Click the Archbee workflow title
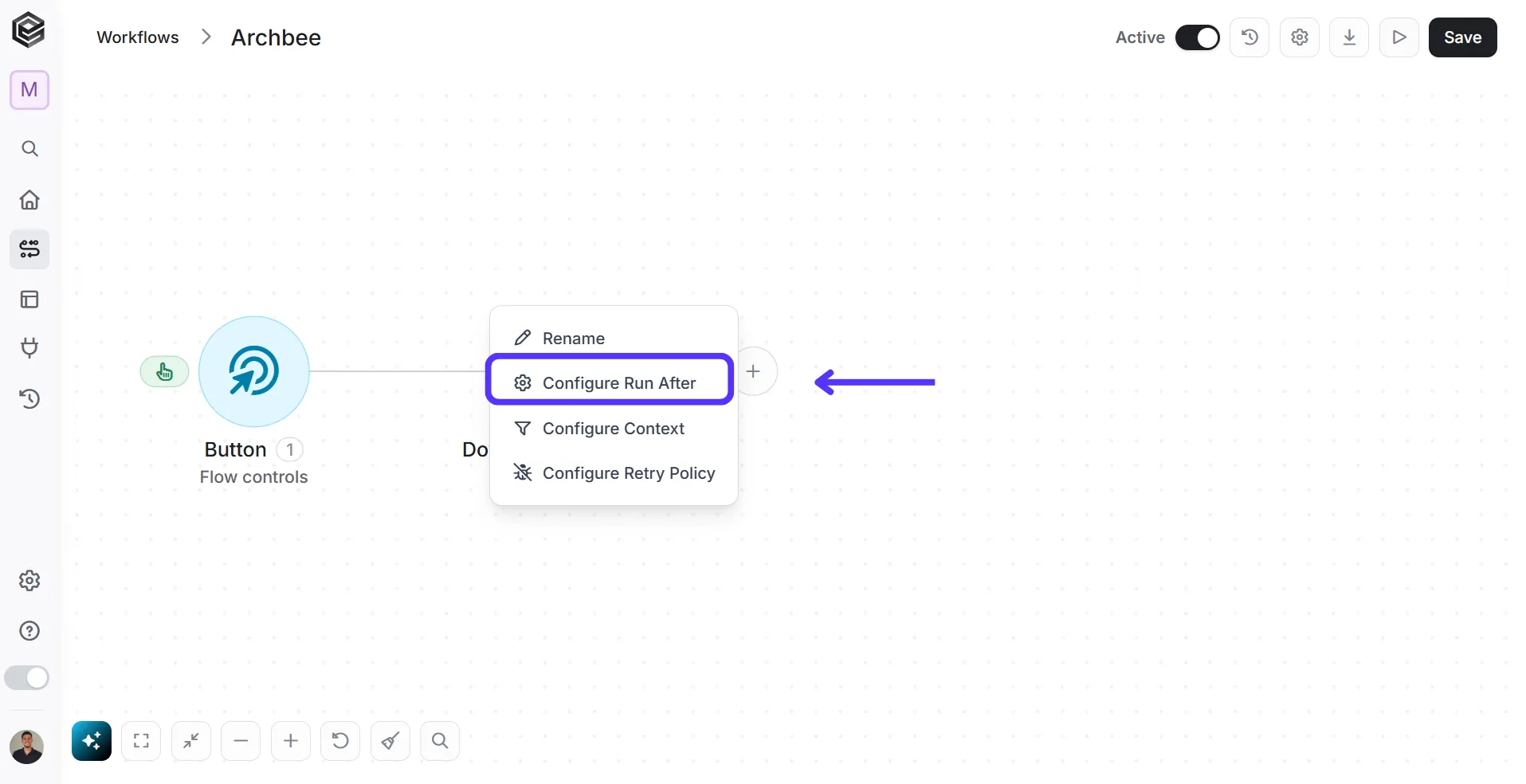 [276, 37]
